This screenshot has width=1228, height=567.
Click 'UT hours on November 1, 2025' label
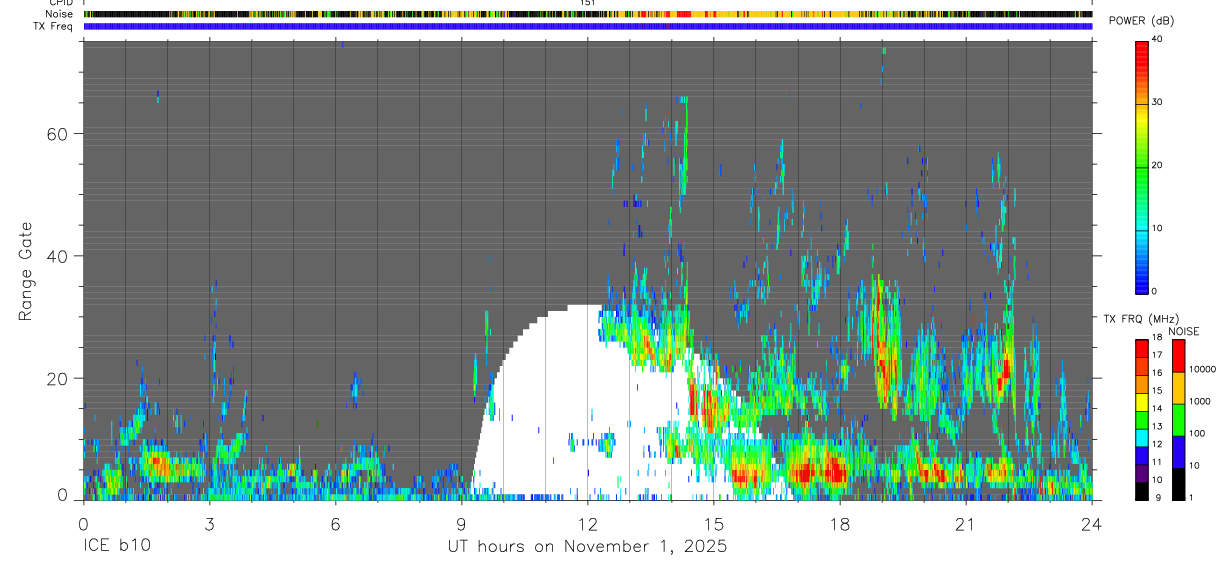click(x=587, y=547)
